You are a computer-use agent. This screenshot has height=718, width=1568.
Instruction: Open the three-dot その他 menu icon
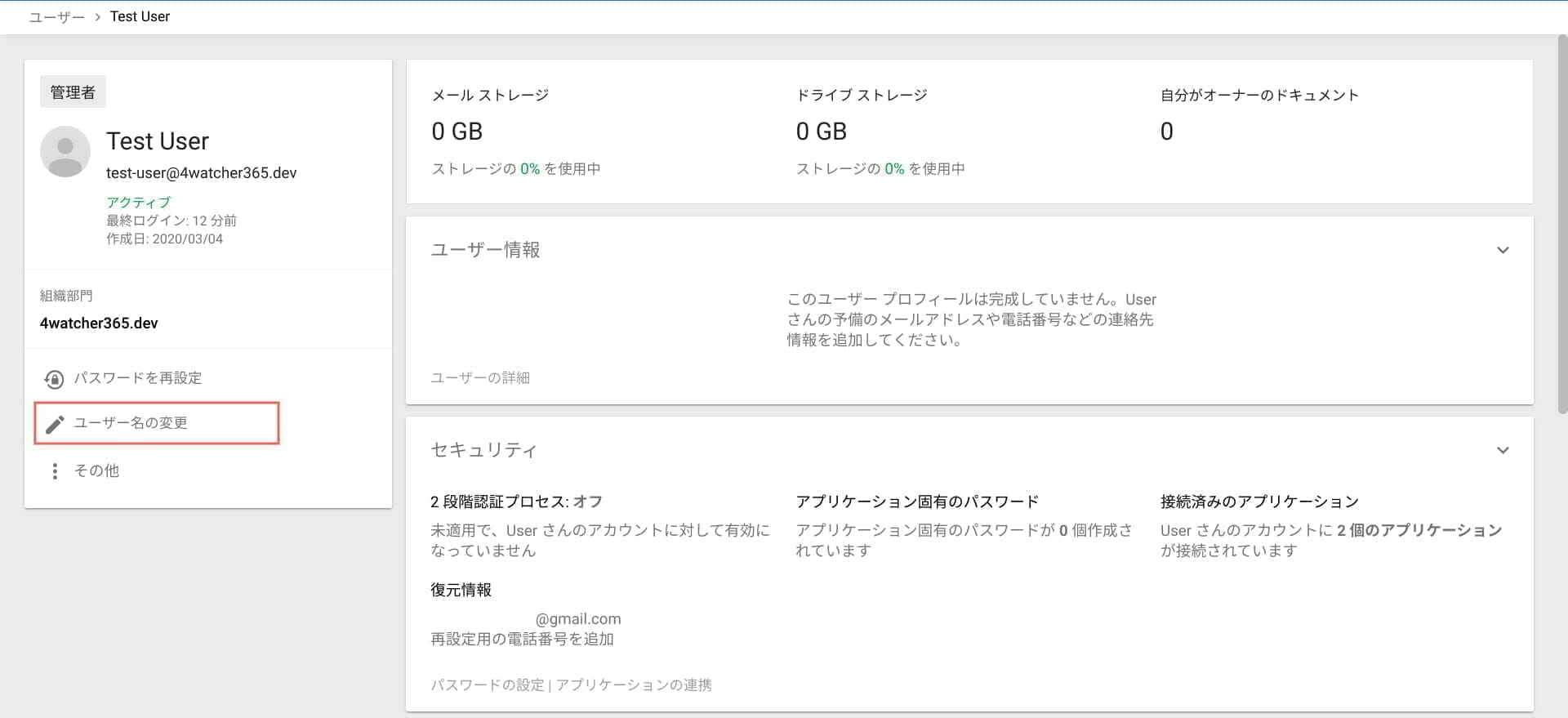click(x=55, y=471)
